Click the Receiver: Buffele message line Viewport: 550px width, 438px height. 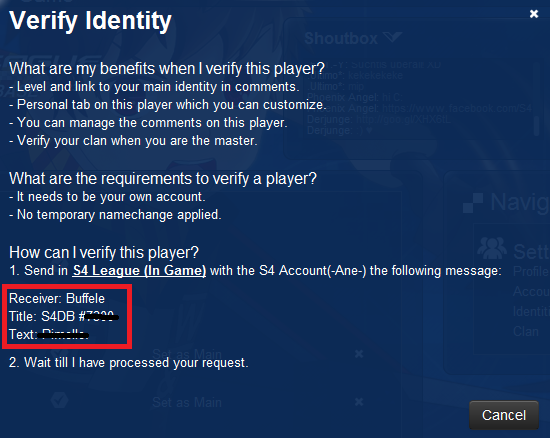pyautogui.click(x=57, y=298)
